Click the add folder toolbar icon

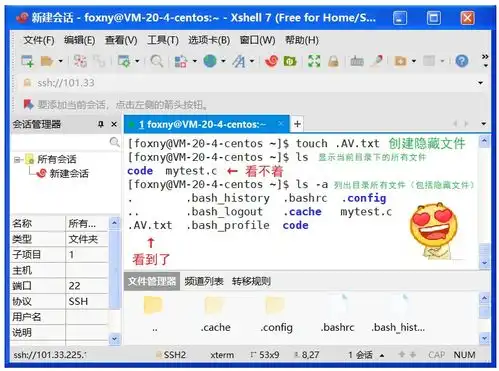pos(400,61)
